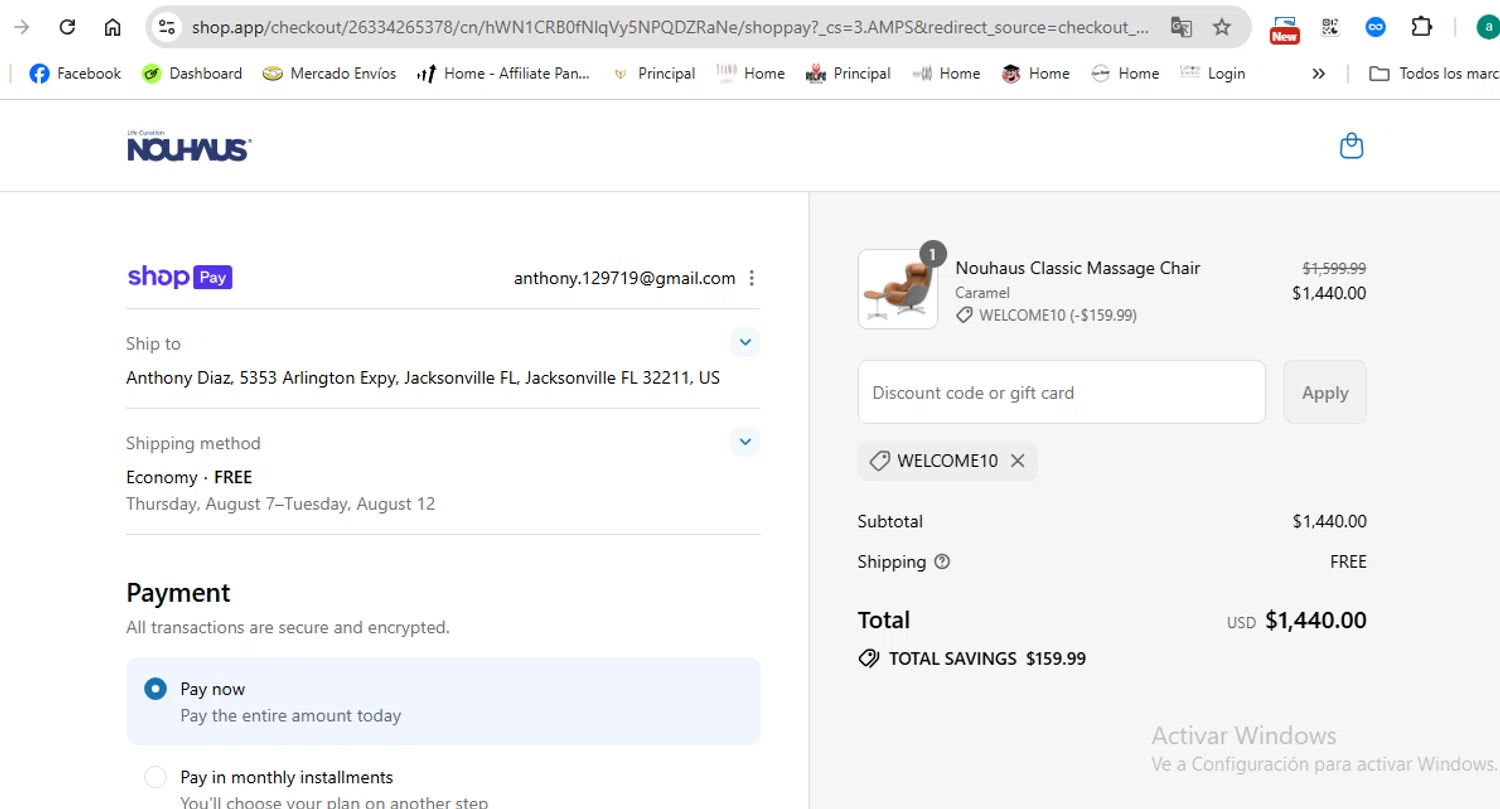Click the WELCOME10 (-$159.99) product discount label
This screenshot has width=1500, height=809.
pyautogui.click(x=1046, y=315)
